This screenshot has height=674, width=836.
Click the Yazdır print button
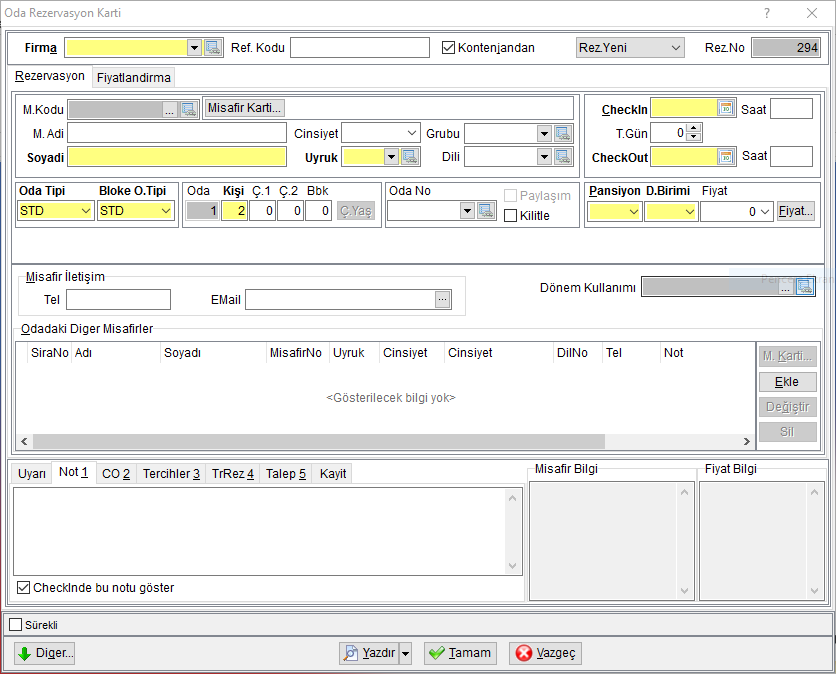click(370, 653)
